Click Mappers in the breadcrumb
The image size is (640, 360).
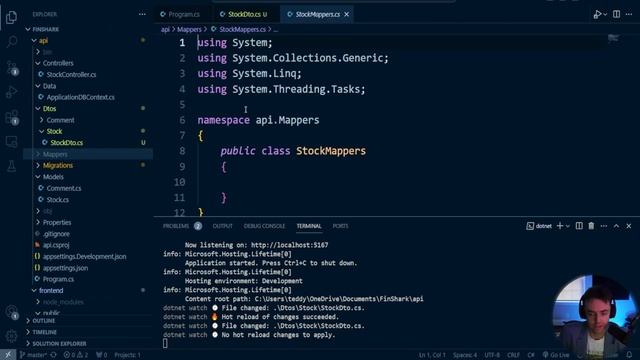189,29
